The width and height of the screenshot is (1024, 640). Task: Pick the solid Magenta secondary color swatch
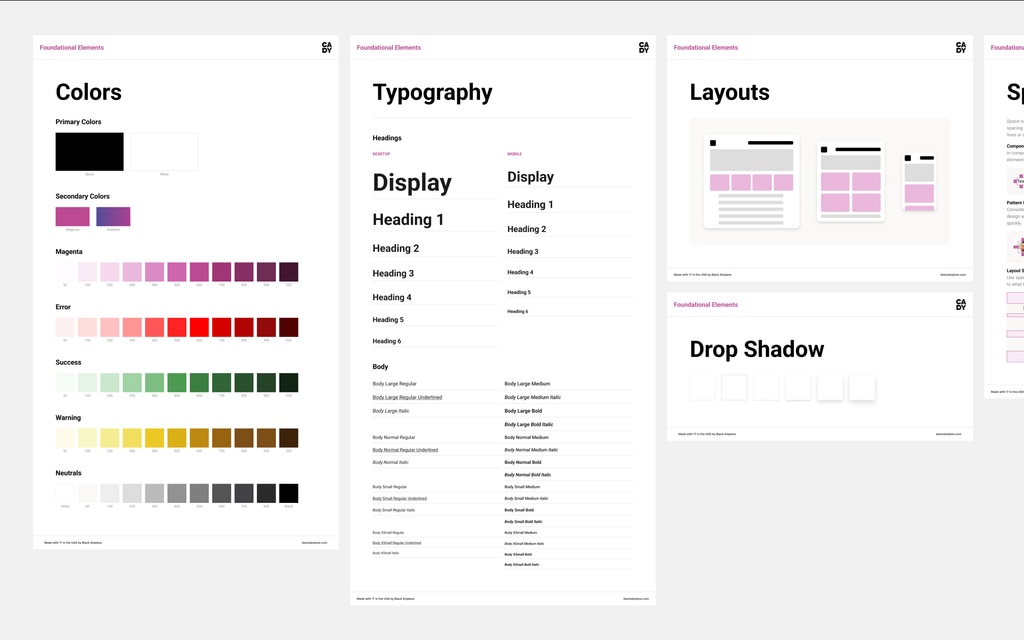[x=72, y=216]
